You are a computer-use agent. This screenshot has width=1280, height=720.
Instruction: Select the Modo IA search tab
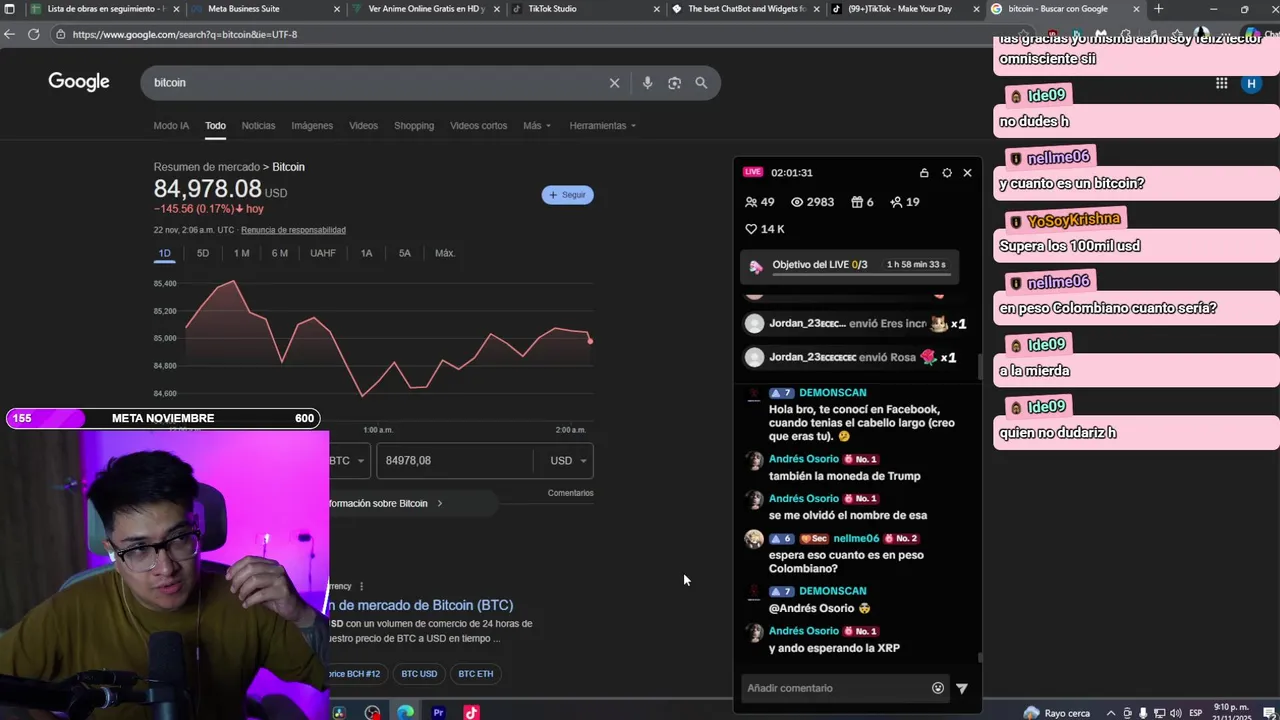(171, 126)
